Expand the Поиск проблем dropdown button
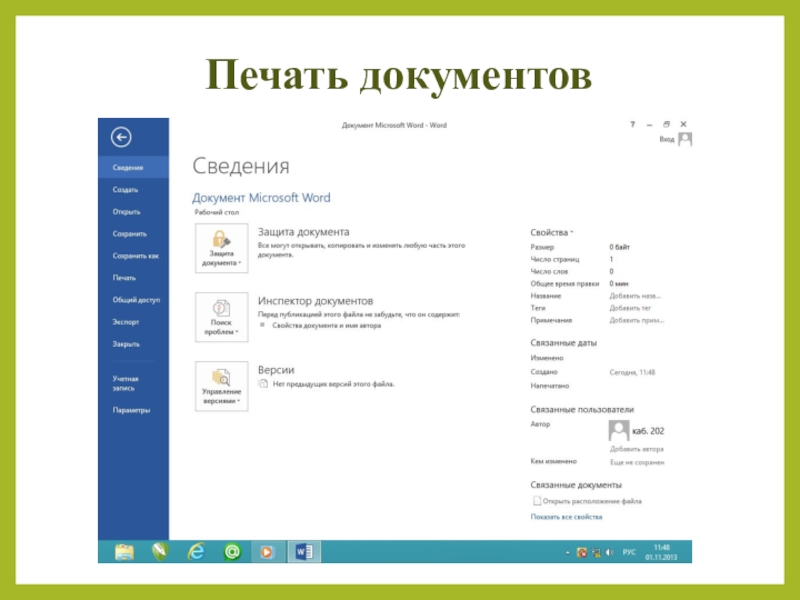The image size is (800, 600). [221, 317]
